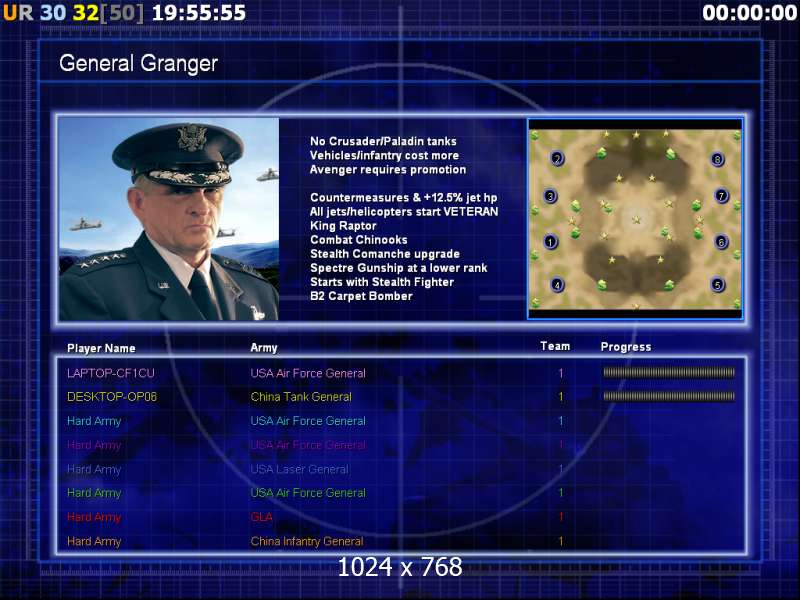Click Hard Army name beside China Infantry General
The height and width of the screenshot is (600, 800).
[x=94, y=541]
